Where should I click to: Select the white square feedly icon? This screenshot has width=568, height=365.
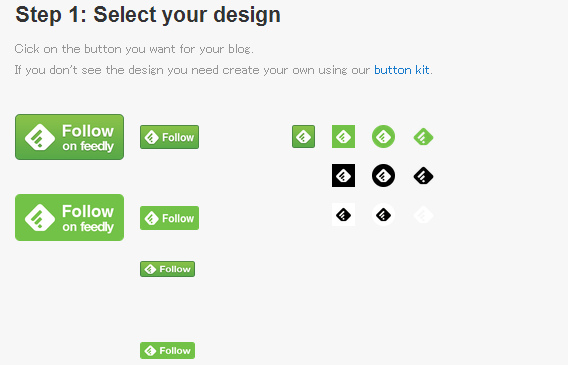pos(343,215)
